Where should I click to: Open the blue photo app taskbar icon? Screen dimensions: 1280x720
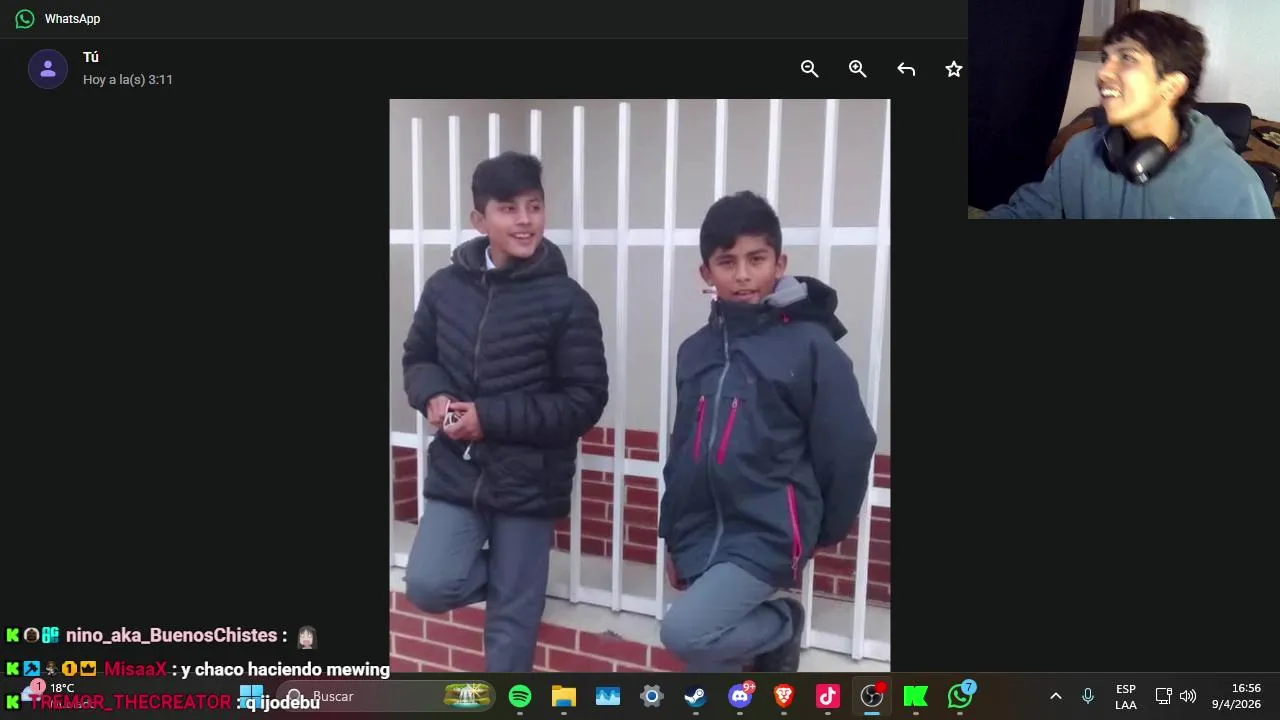click(x=608, y=696)
